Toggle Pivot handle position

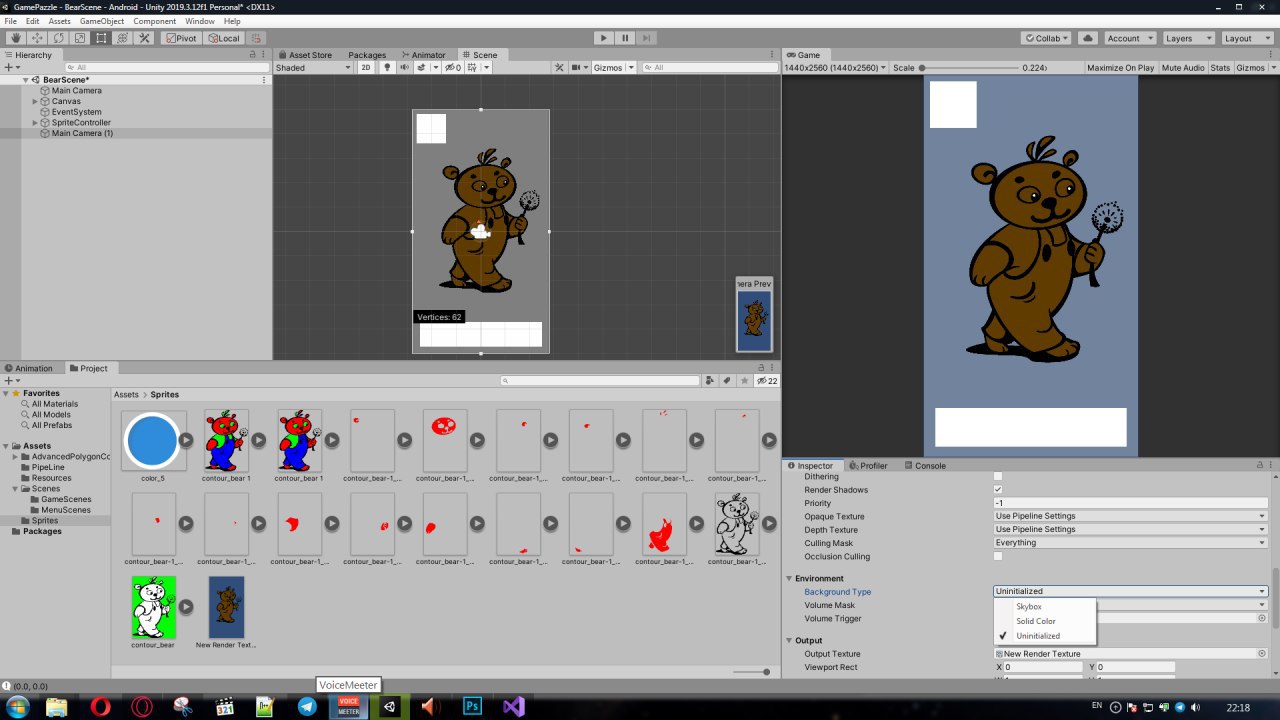(x=182, y=38)
